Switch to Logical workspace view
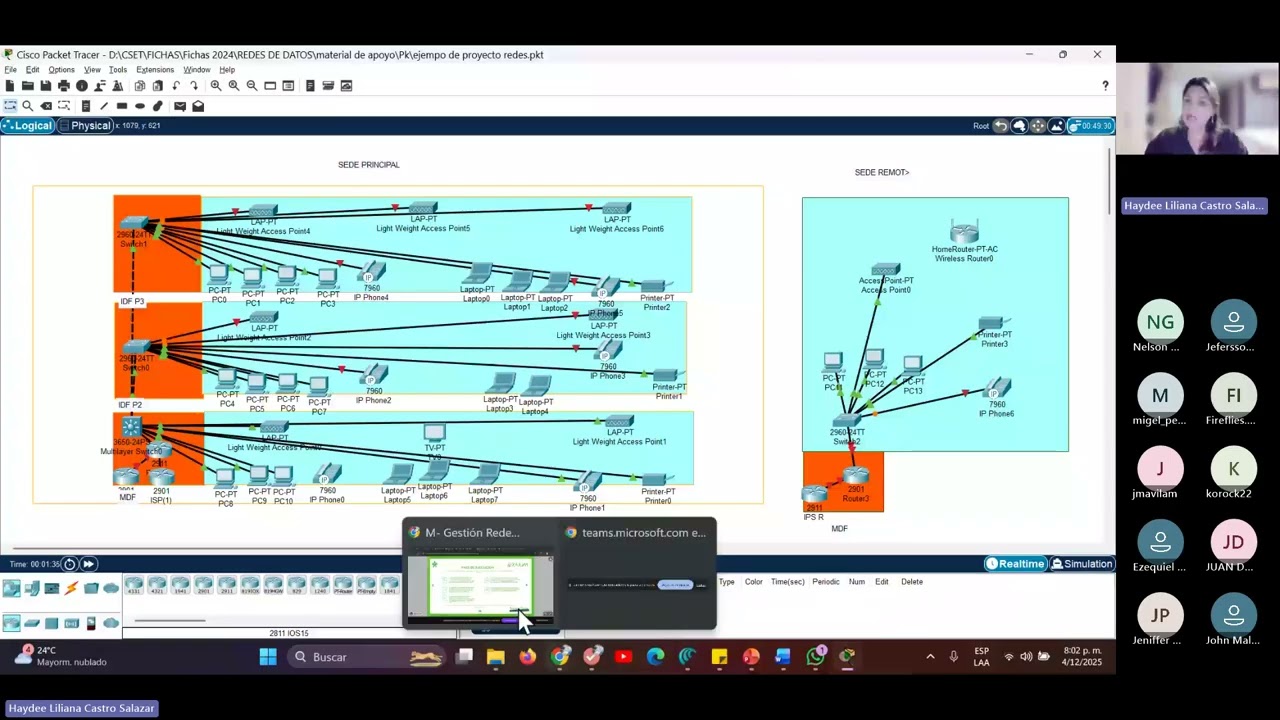This screenshot has width=1280, height=720. 27,126
